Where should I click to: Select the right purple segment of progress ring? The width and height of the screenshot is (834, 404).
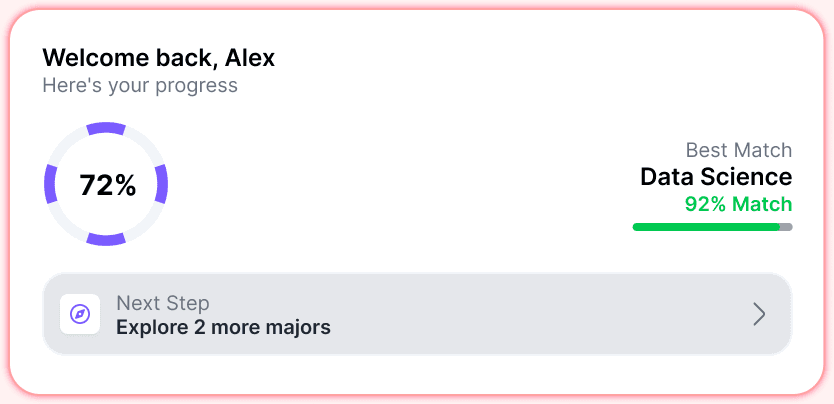[x=161, y=184]
